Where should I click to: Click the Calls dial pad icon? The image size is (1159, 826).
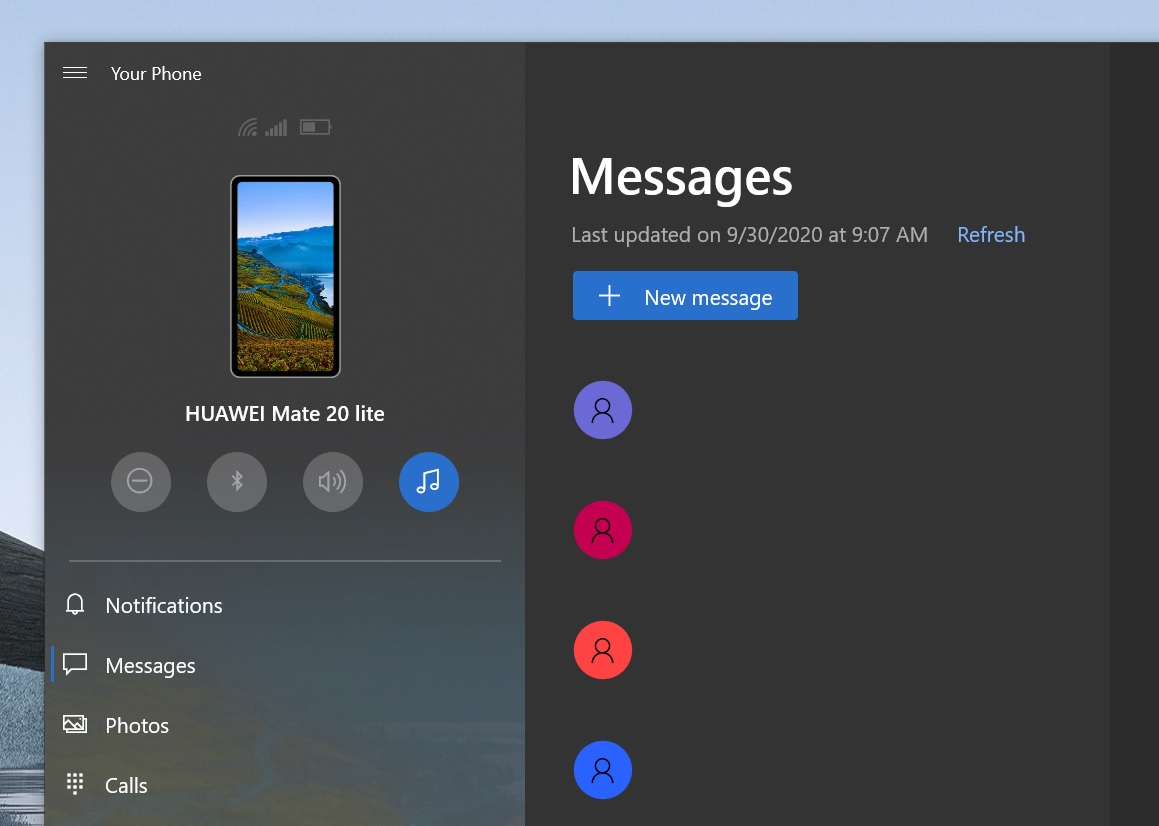click(x=75, y=784)
